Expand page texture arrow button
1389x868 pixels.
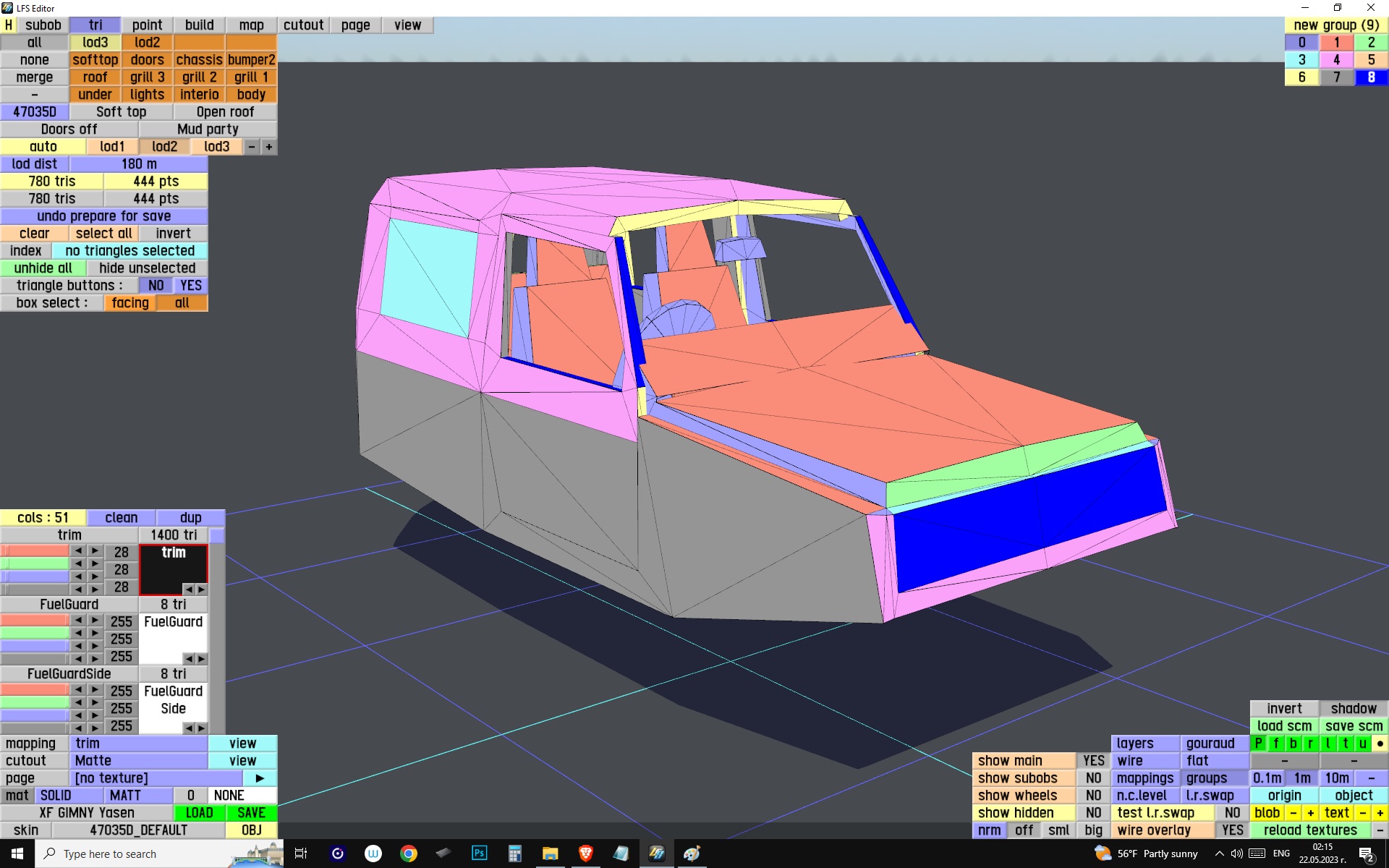[x=260, y=778]
